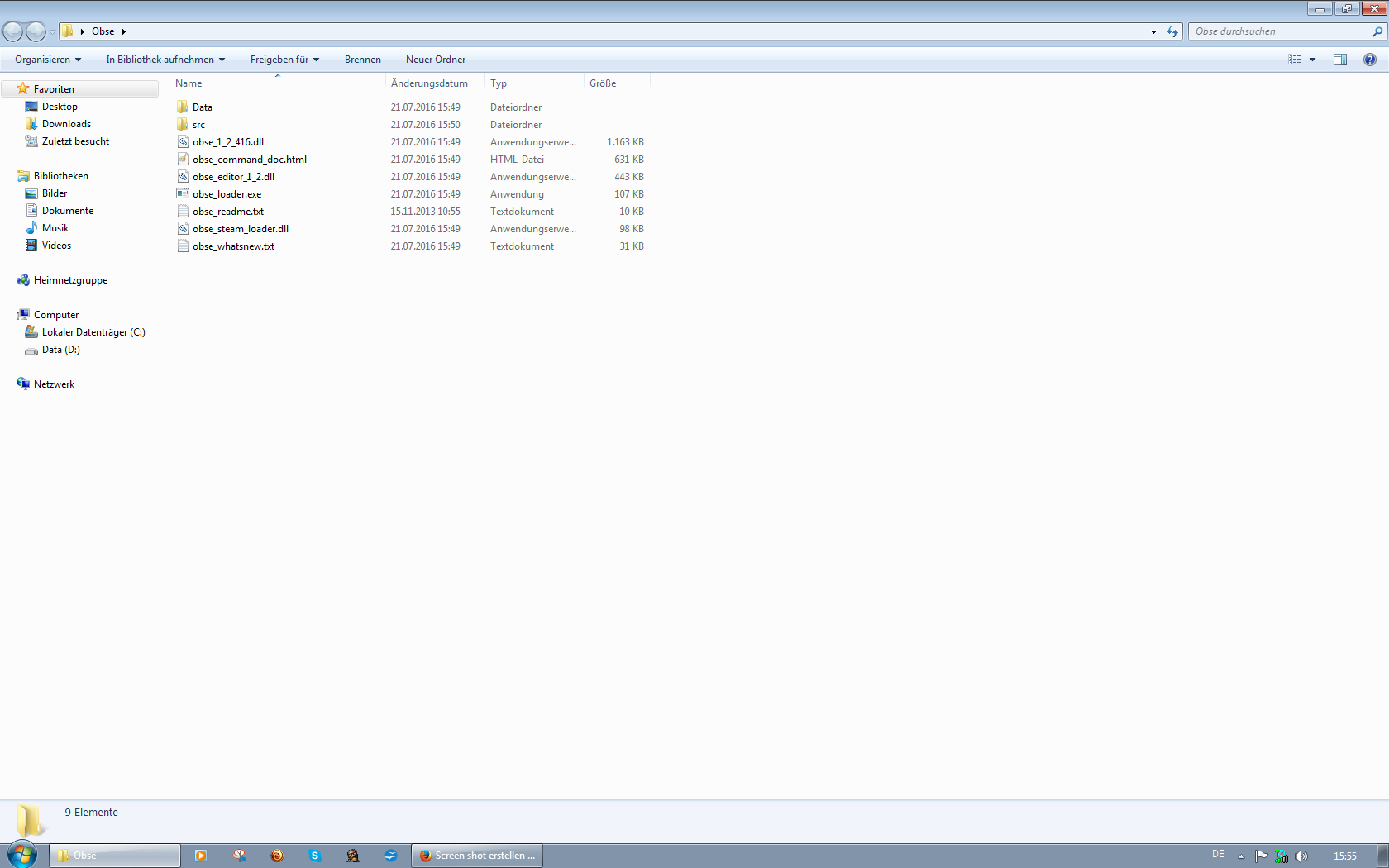
Task: Switch to the Firefox Screen shot window
Action: click(x=477, y=856)
